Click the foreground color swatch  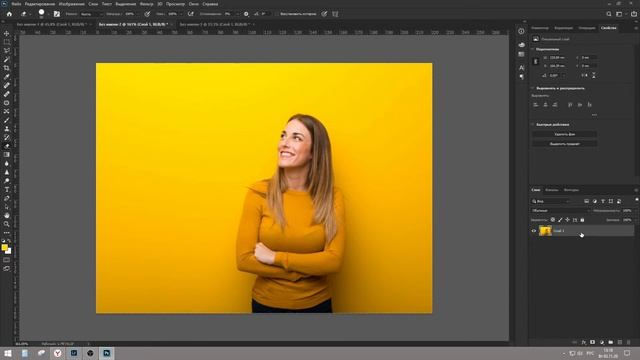[x=4, y=247]
